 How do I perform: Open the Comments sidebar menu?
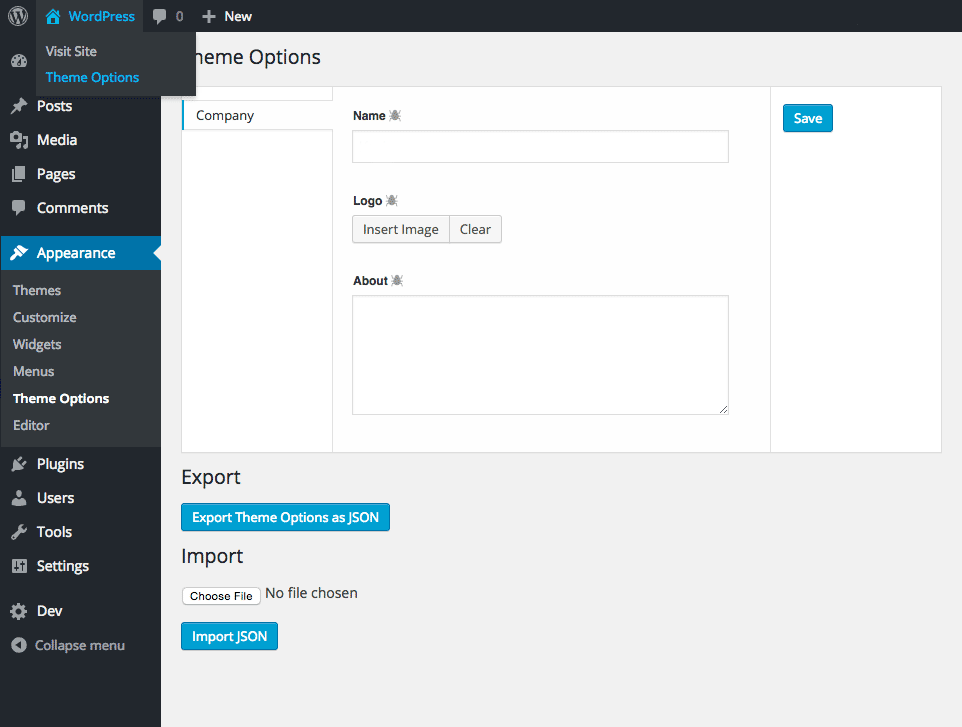point(80,208)
